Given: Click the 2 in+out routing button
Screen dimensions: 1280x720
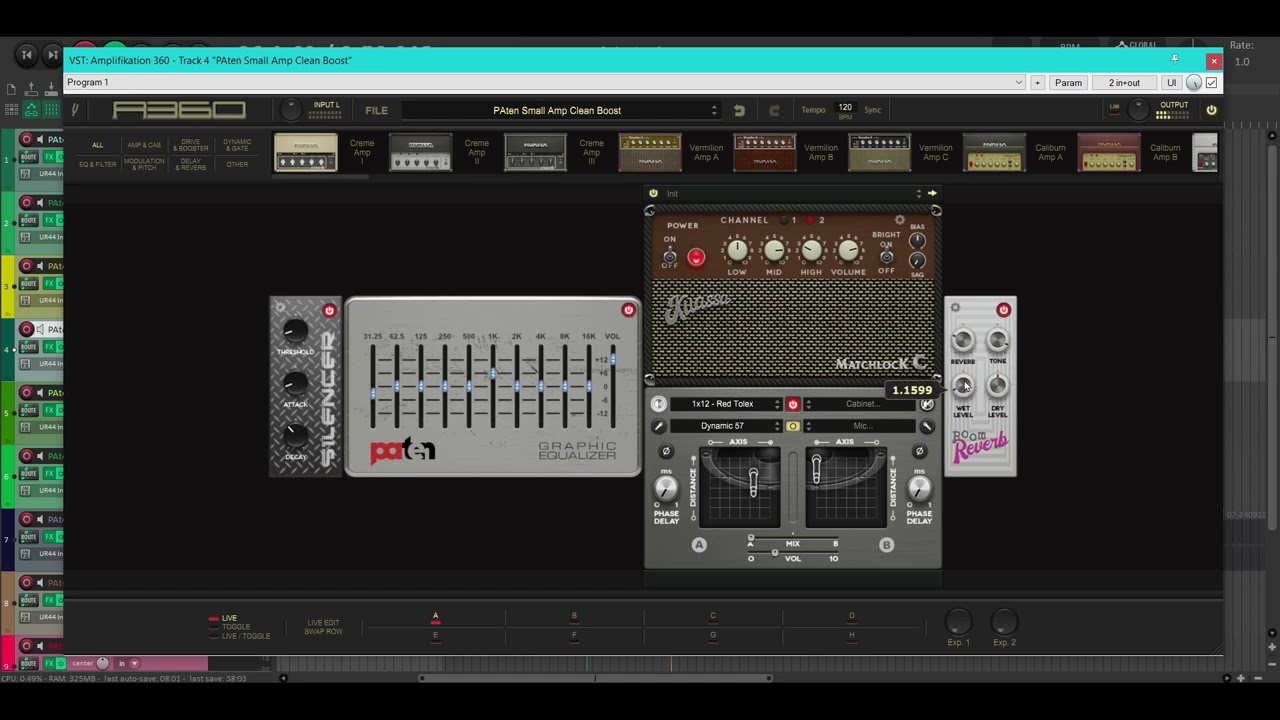Looking at the screenshot, I should click(1124, 83).
